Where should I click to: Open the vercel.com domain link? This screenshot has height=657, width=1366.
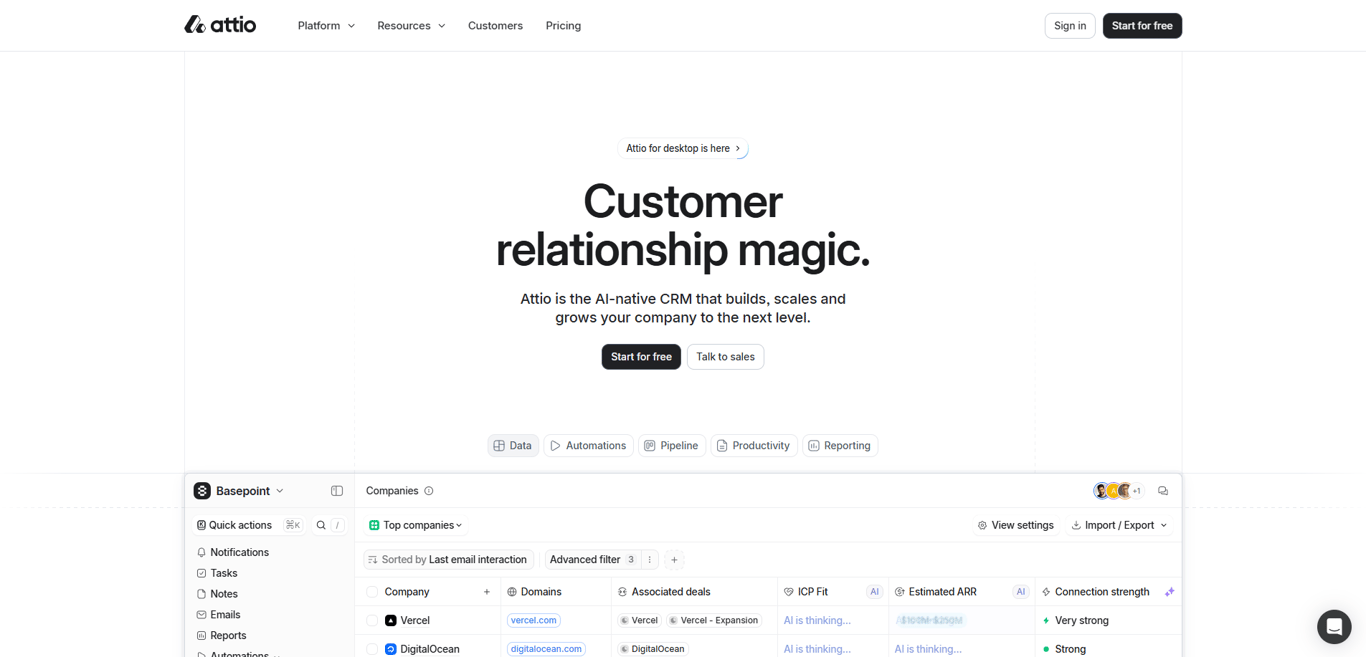tap(533, 621)
